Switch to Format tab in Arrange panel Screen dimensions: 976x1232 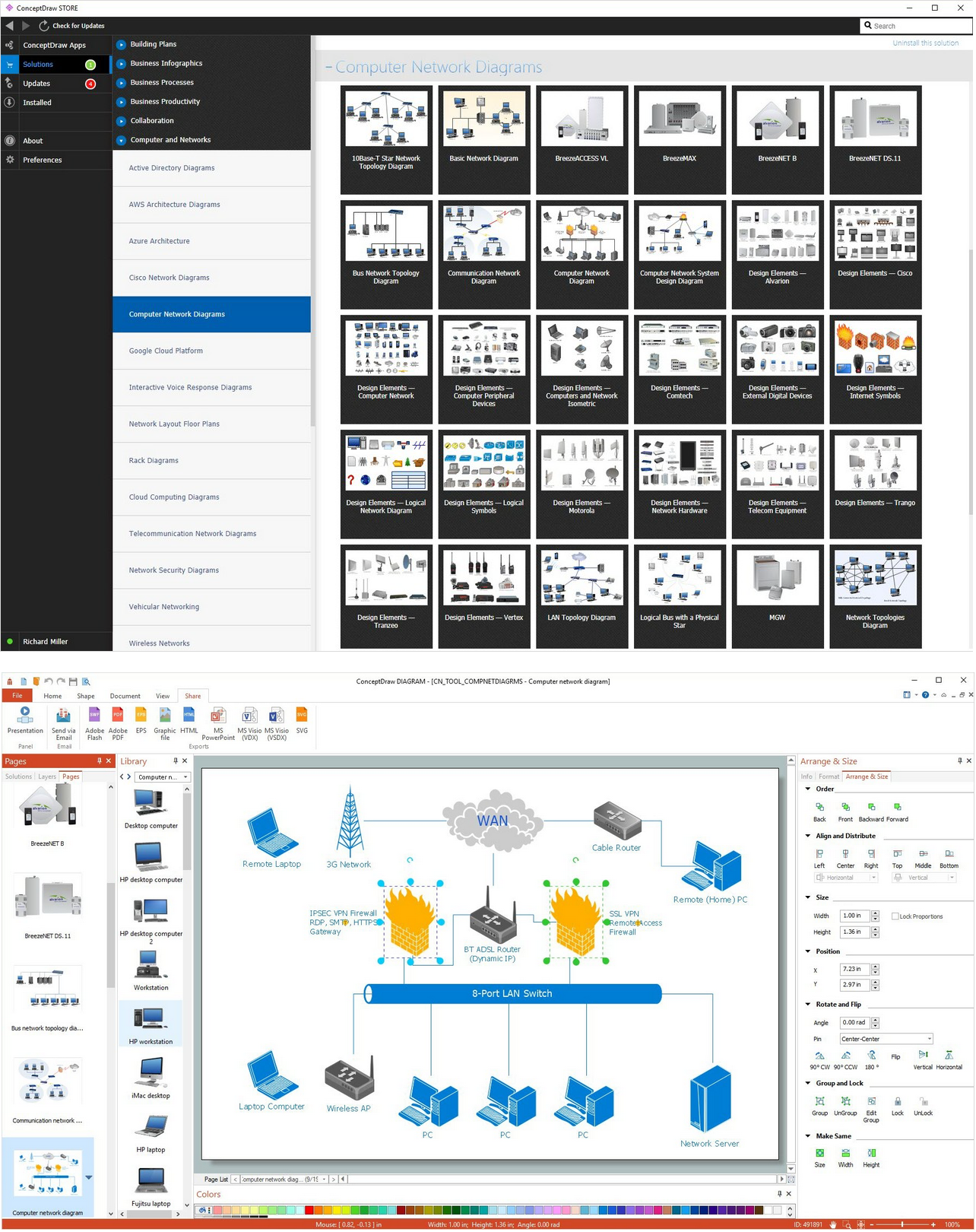(829, 777)
